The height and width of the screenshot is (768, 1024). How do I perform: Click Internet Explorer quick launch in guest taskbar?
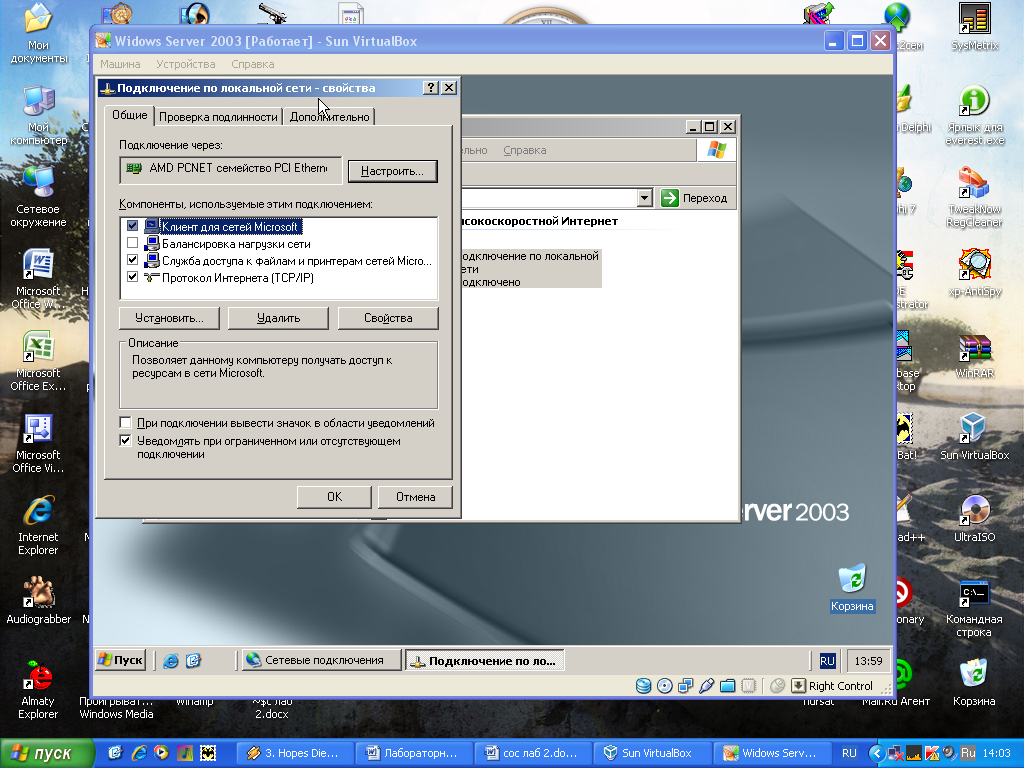pos(171,660)
